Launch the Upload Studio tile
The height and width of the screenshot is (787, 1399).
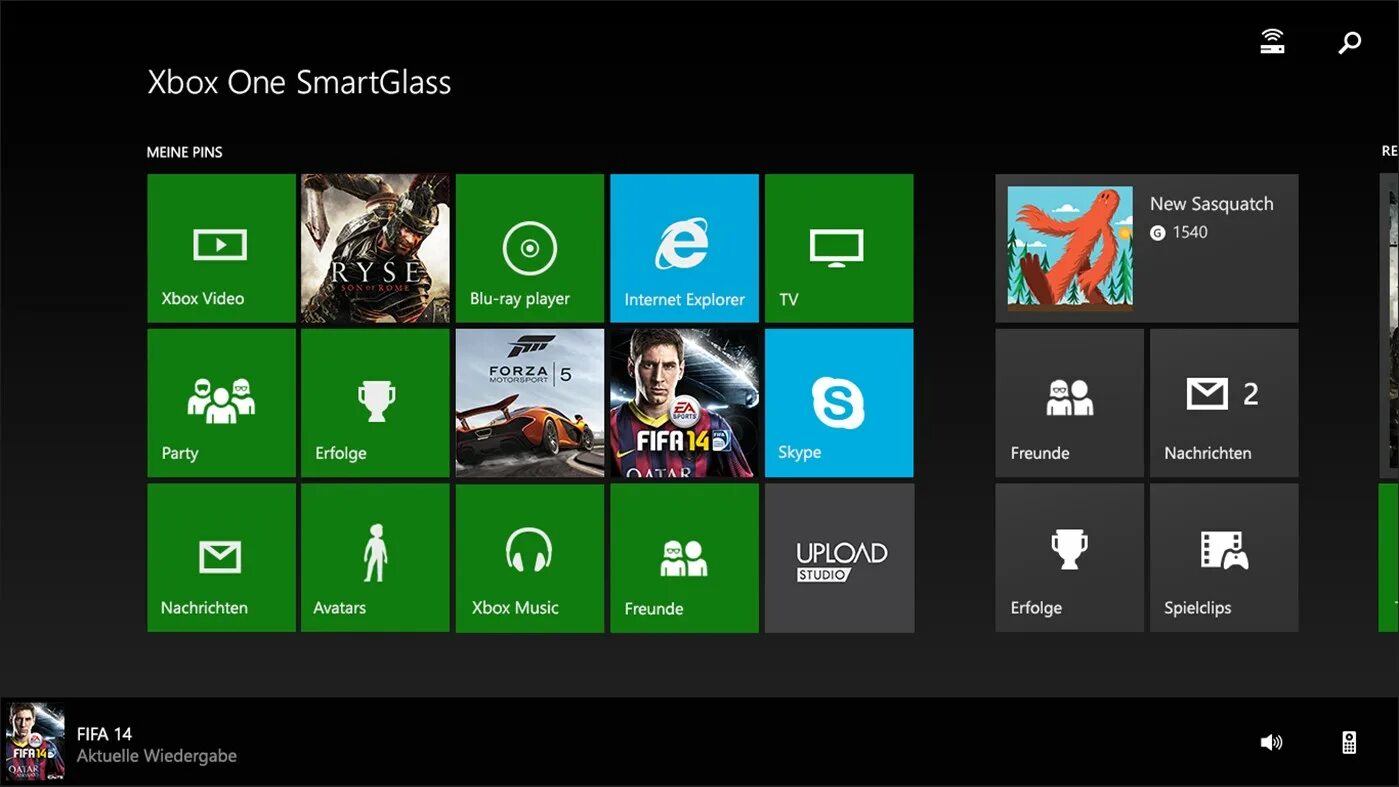839,558
